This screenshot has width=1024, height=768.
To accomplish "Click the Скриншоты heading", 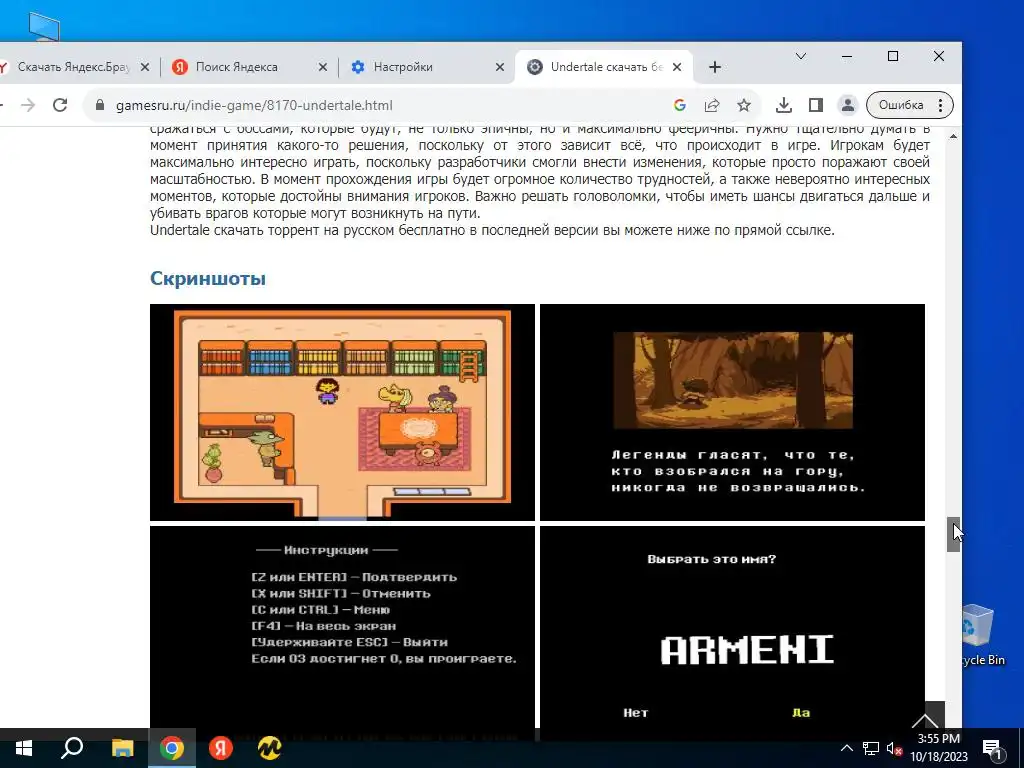I will point(208,278).
